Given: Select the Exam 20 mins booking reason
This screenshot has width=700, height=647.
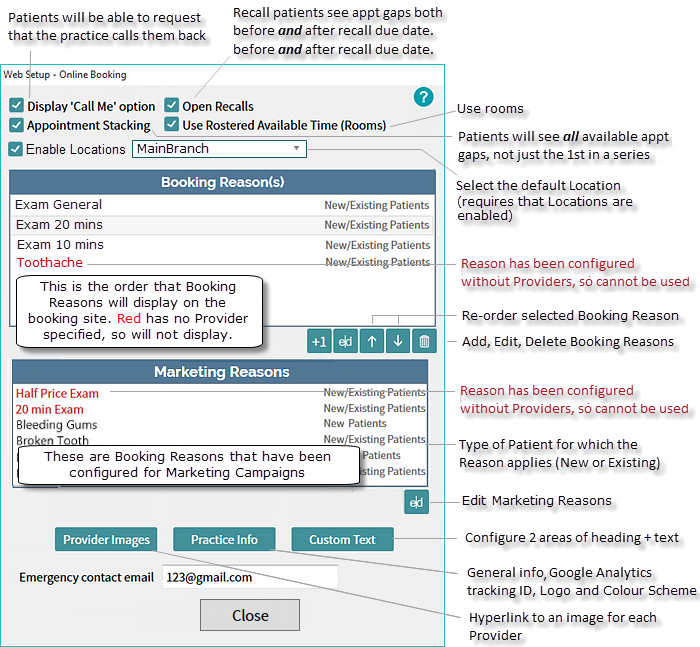Looking at the screenshot, I should point(222,225).
